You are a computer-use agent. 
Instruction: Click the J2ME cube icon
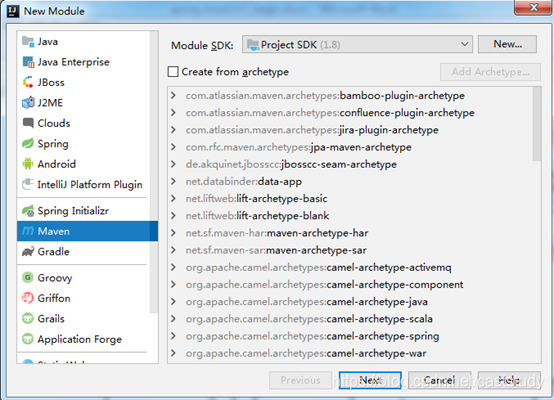pyautogui.click(x=28, y=103)
